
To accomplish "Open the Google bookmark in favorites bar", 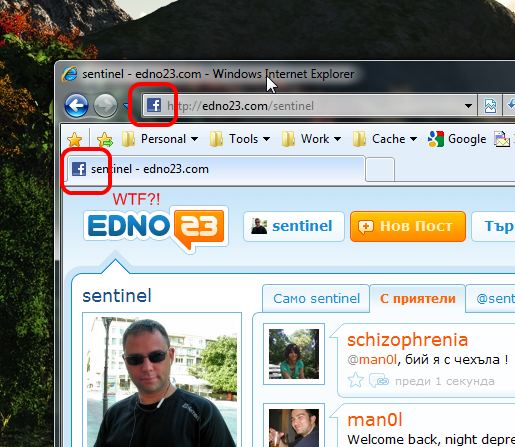I will [x=457, y=139].
